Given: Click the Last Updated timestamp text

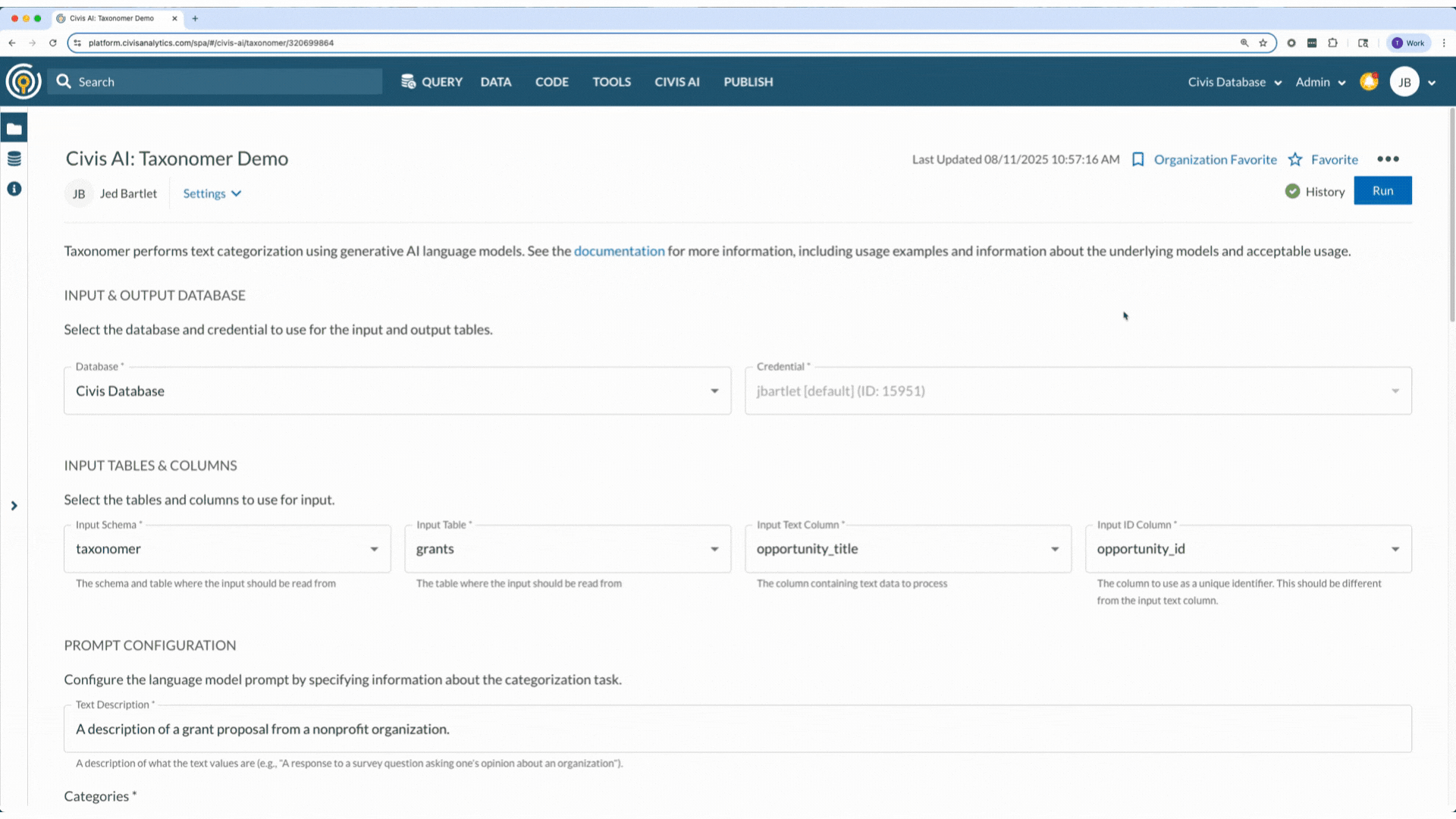Looking at the screenshot, I should pyautogui.click(x=1015, y=159).
